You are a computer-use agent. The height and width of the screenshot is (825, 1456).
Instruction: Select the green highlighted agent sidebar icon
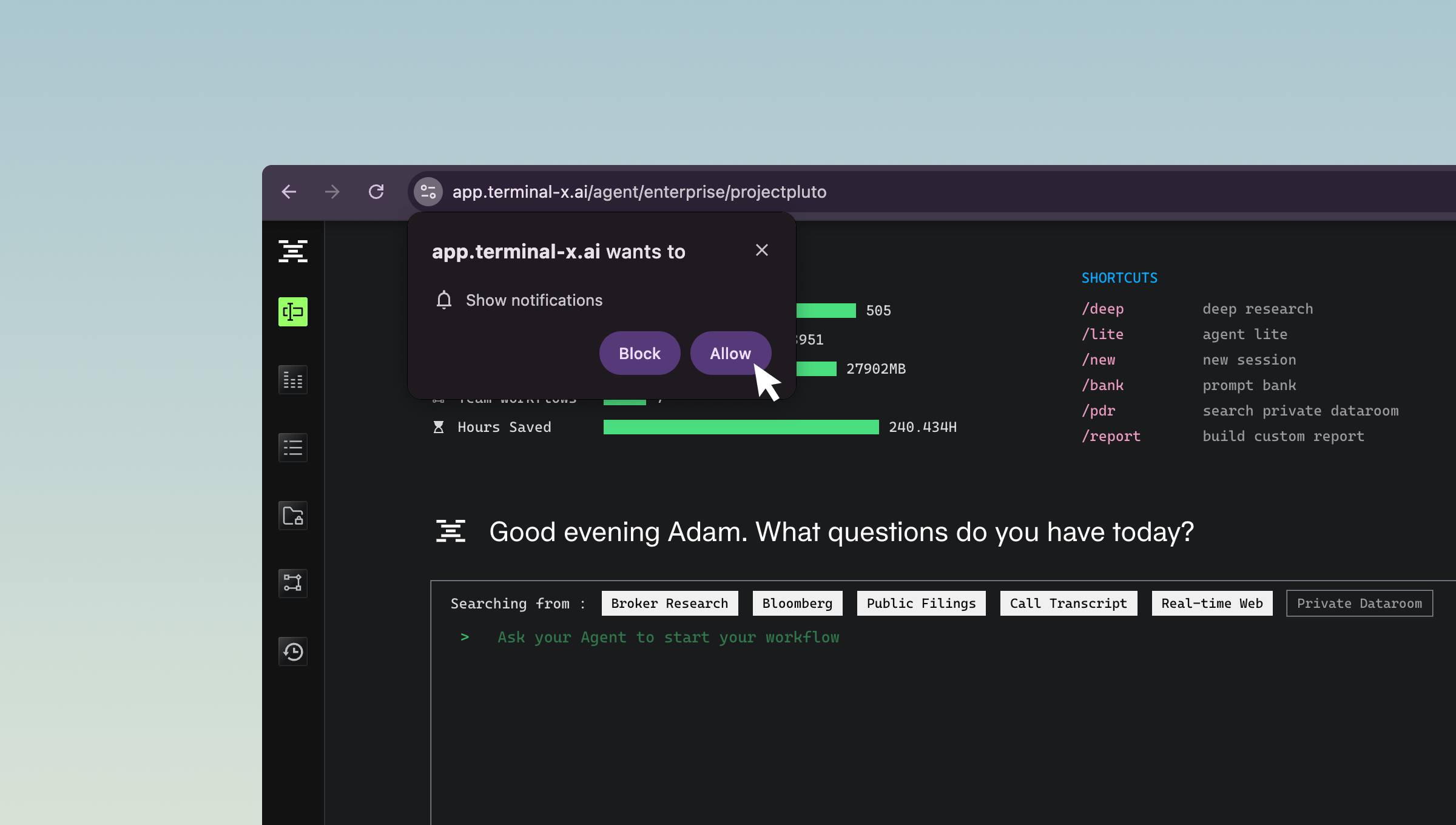point(292,312)
